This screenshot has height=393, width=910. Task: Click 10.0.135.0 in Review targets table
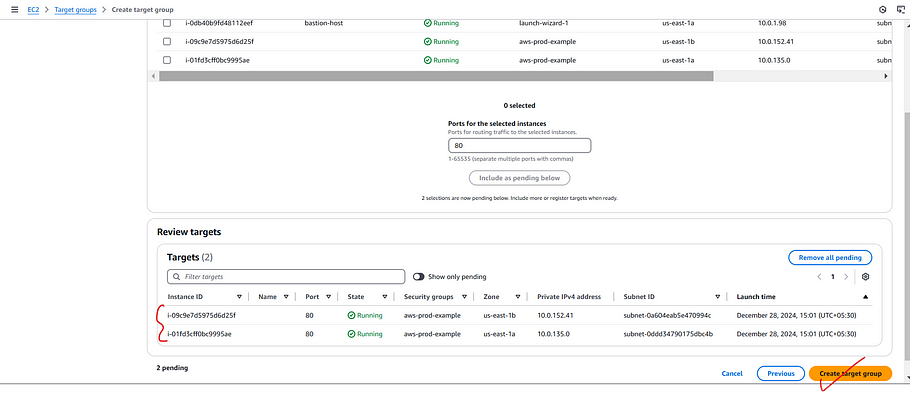point(554,334)
